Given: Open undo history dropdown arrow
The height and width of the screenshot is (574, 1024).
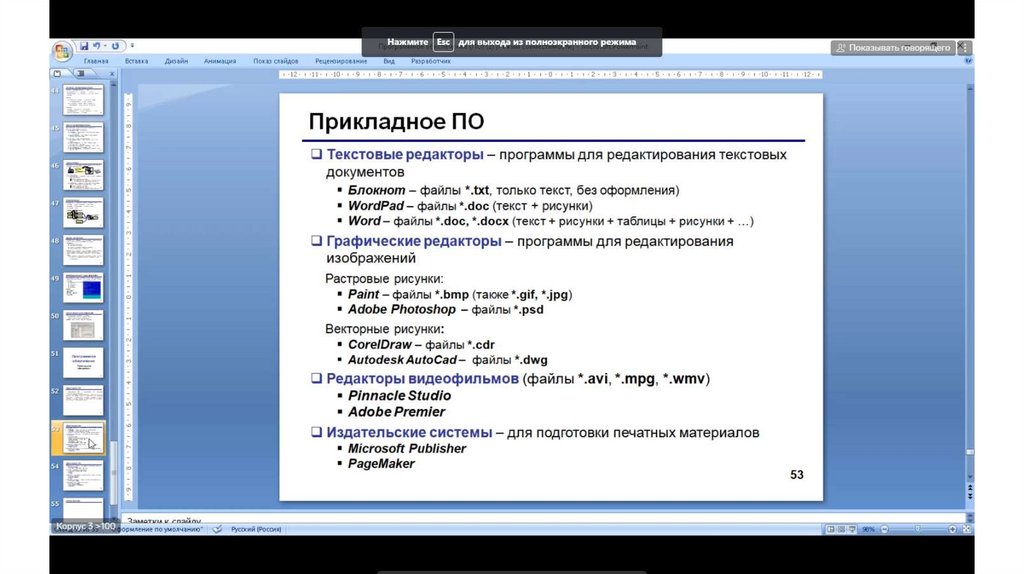Looking at the screenshot, I should [105, 46].
